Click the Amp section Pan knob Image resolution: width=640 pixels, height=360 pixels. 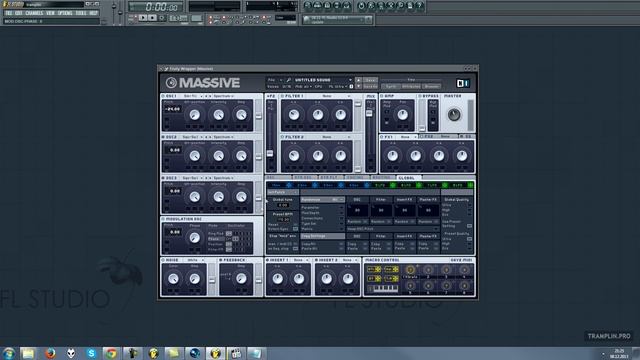click(402, 115)
